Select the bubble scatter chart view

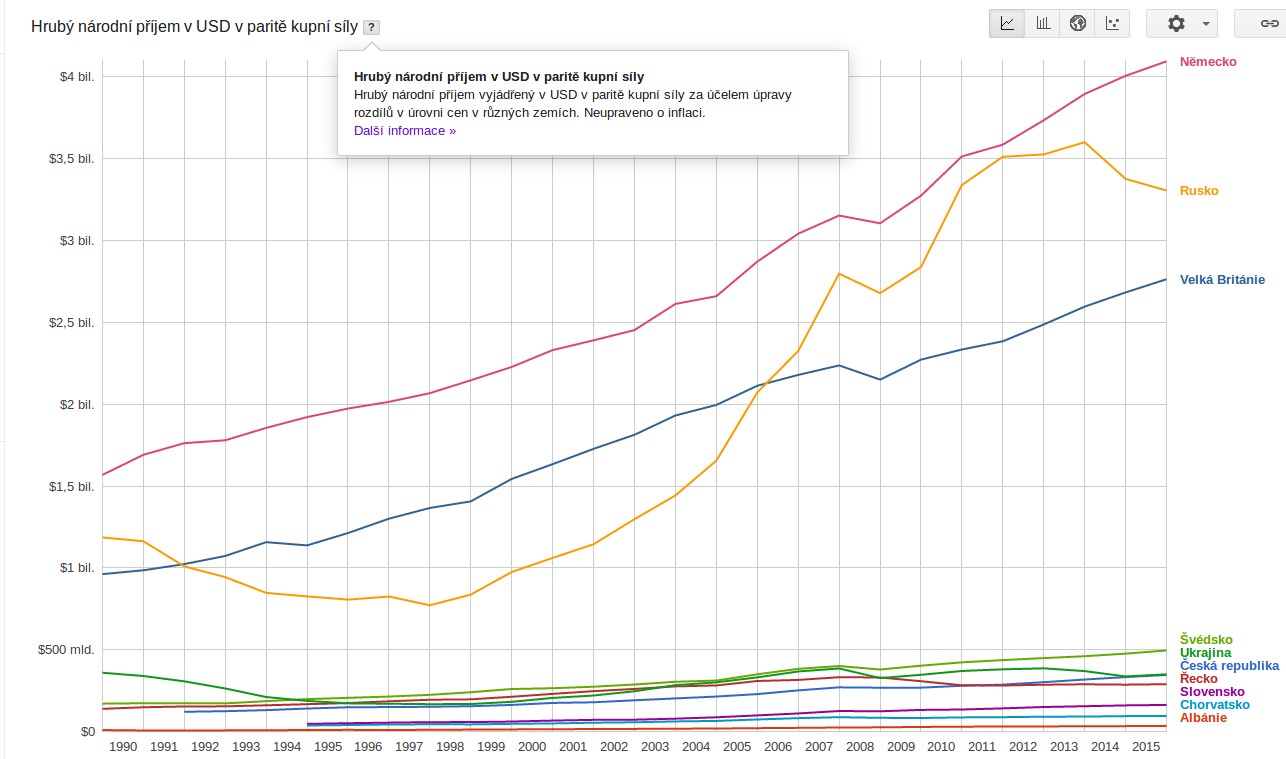[x=1112, y=23]
